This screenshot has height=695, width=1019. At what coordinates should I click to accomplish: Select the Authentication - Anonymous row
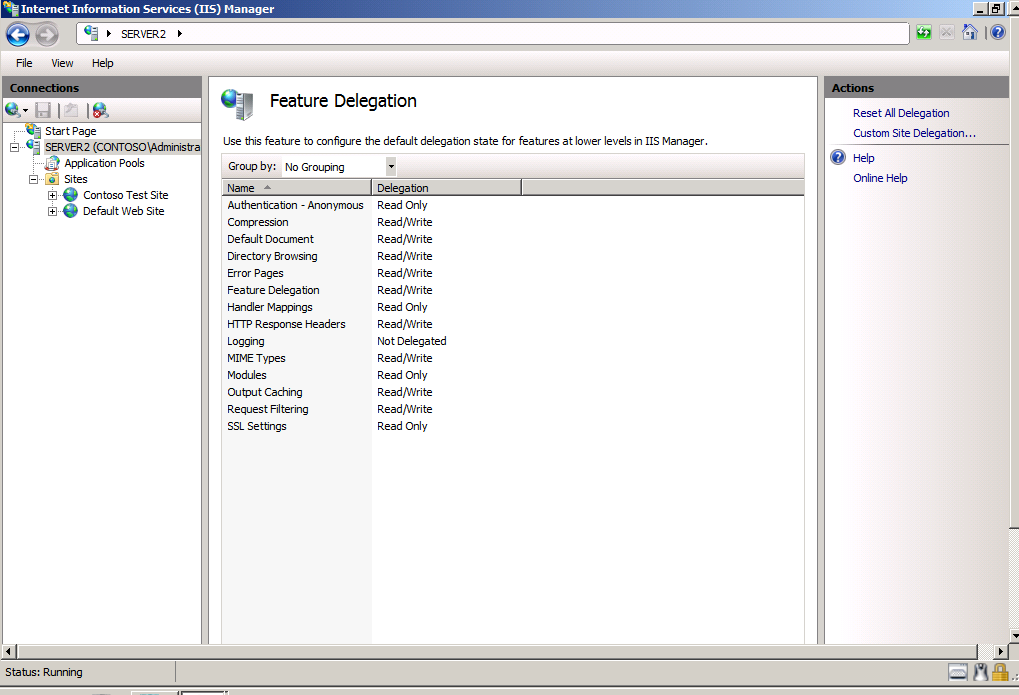point(513,205)
